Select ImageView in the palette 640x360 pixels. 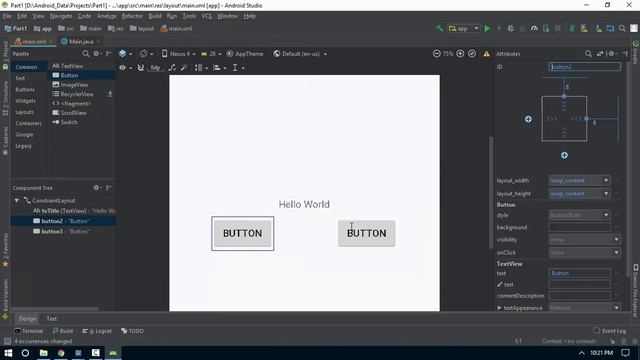[70, 85]
